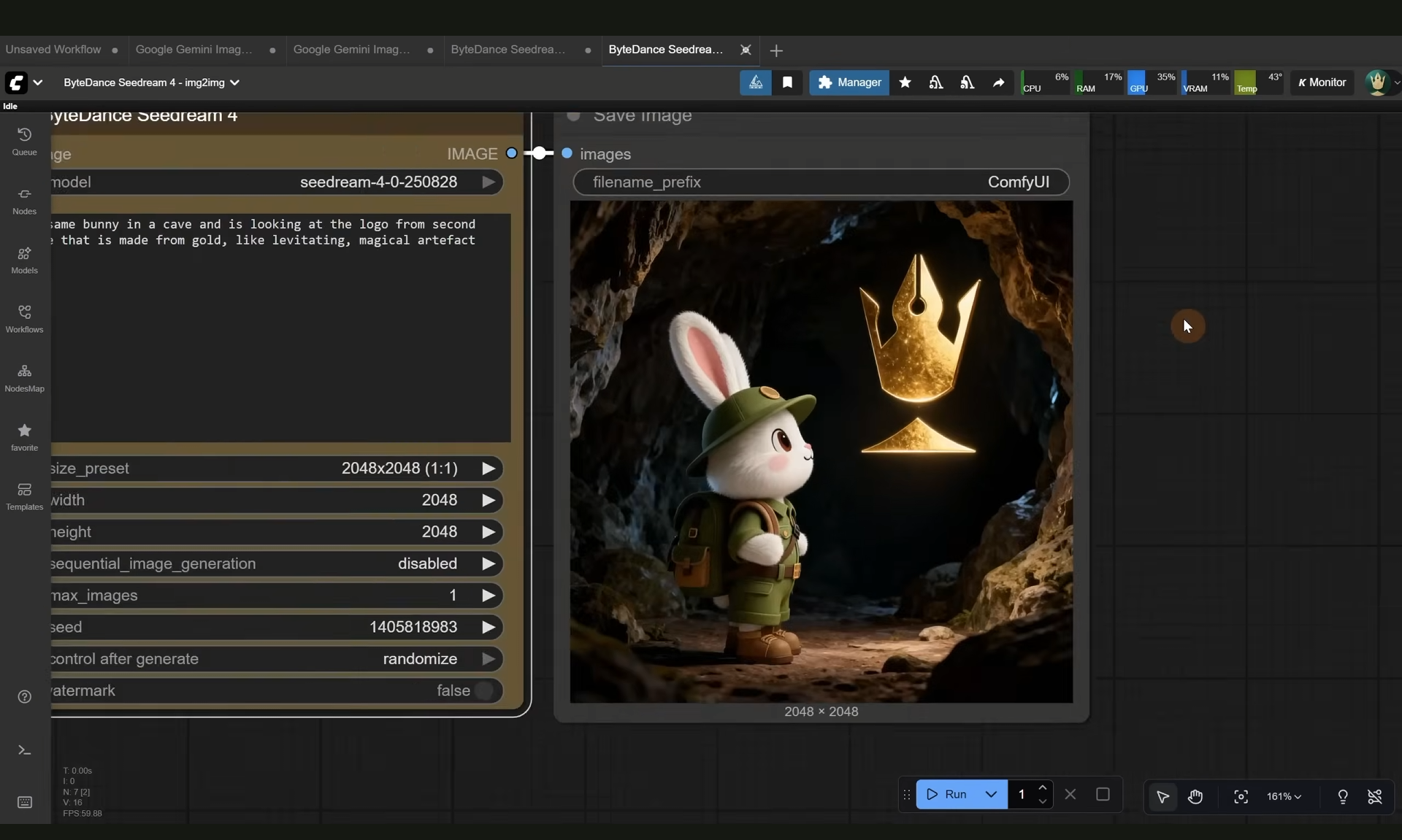
Task: Toggle the console terminal icon
Action: pos(24,750)
